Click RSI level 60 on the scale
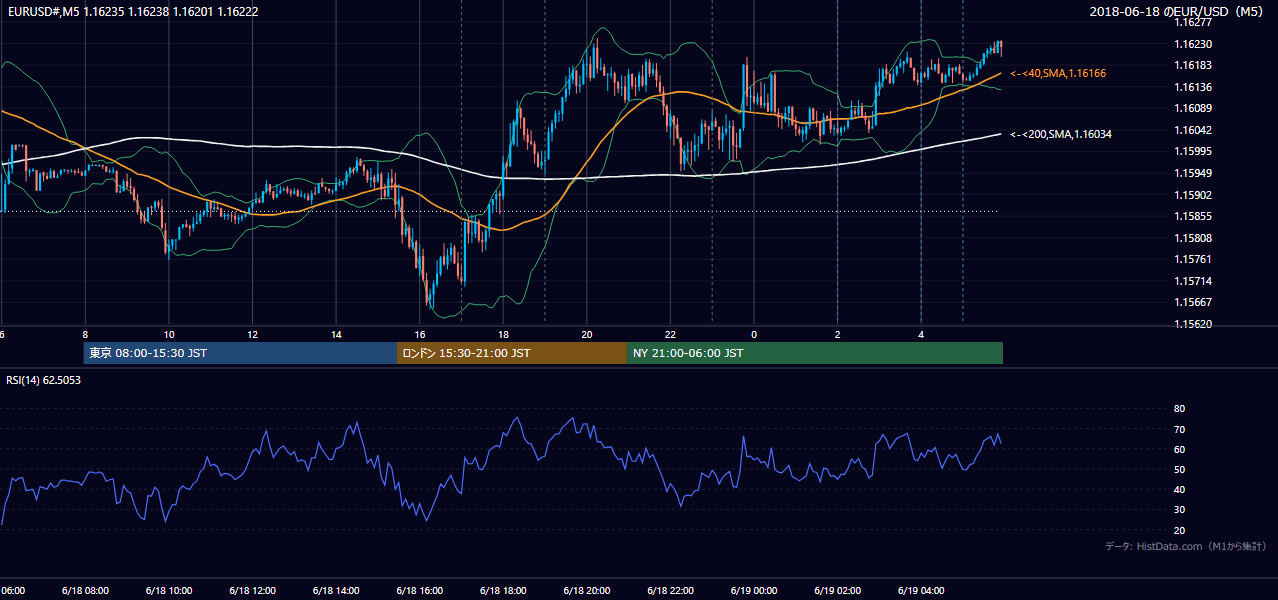 tap(1179, 449)
